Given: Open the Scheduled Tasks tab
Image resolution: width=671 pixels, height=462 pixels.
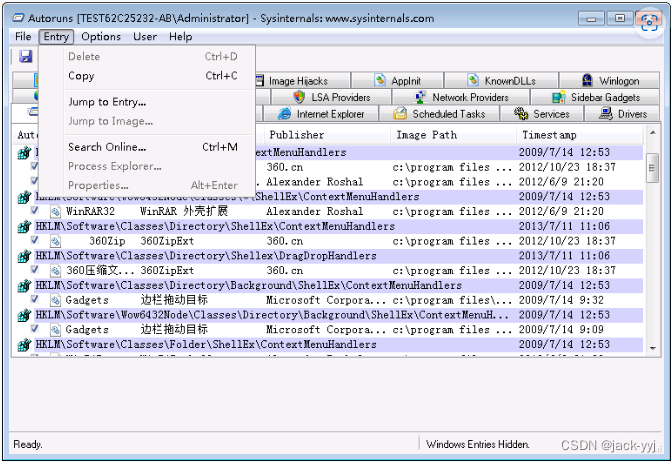Looking at the screenshot, I should pos(439,114).
